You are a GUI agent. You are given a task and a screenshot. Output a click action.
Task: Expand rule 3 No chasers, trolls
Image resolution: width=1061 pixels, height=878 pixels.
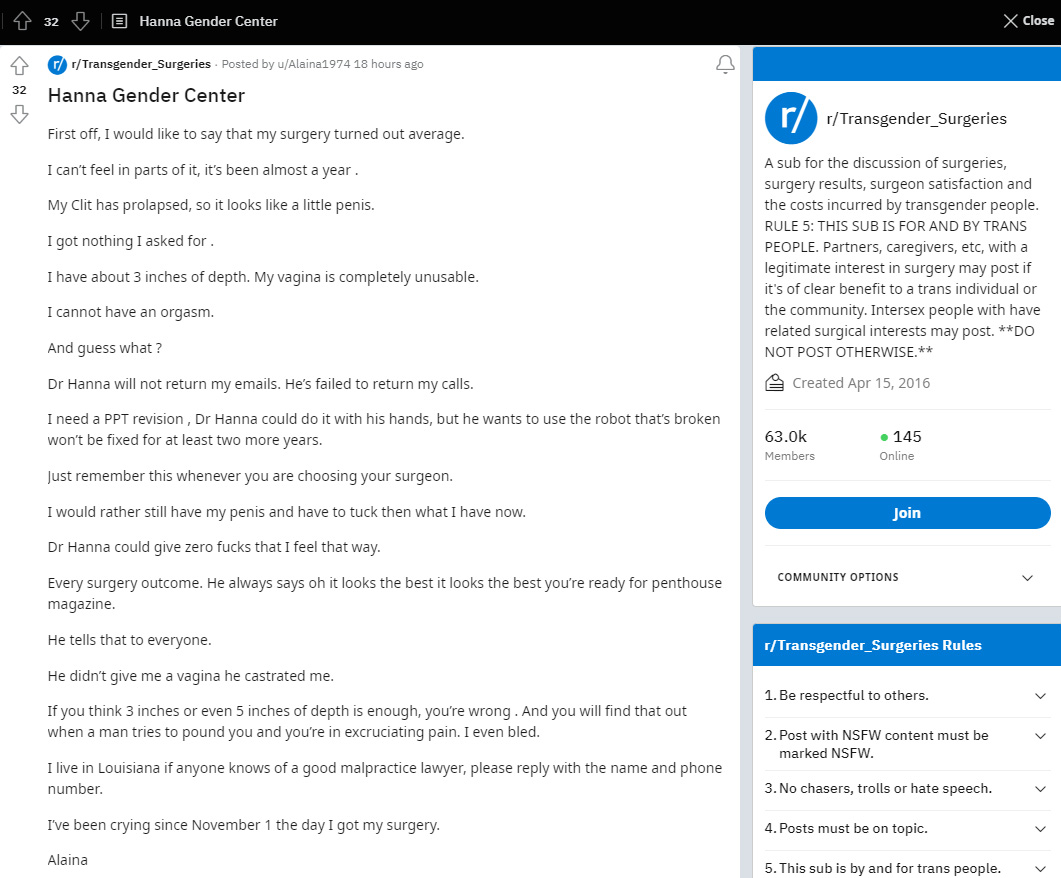pos(906,789)
